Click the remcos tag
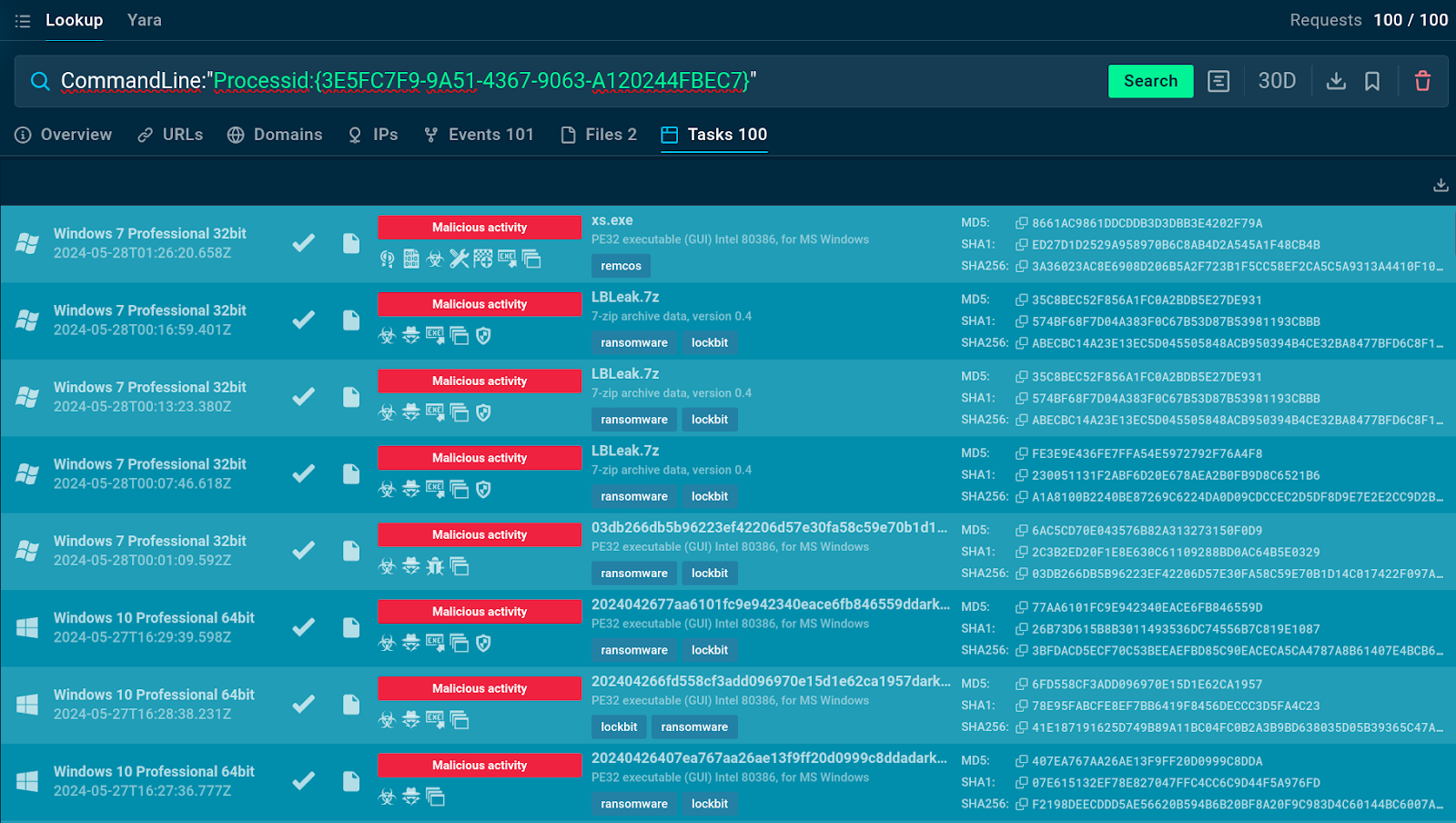Screen dimensions: 1456x823 [621, 266]
